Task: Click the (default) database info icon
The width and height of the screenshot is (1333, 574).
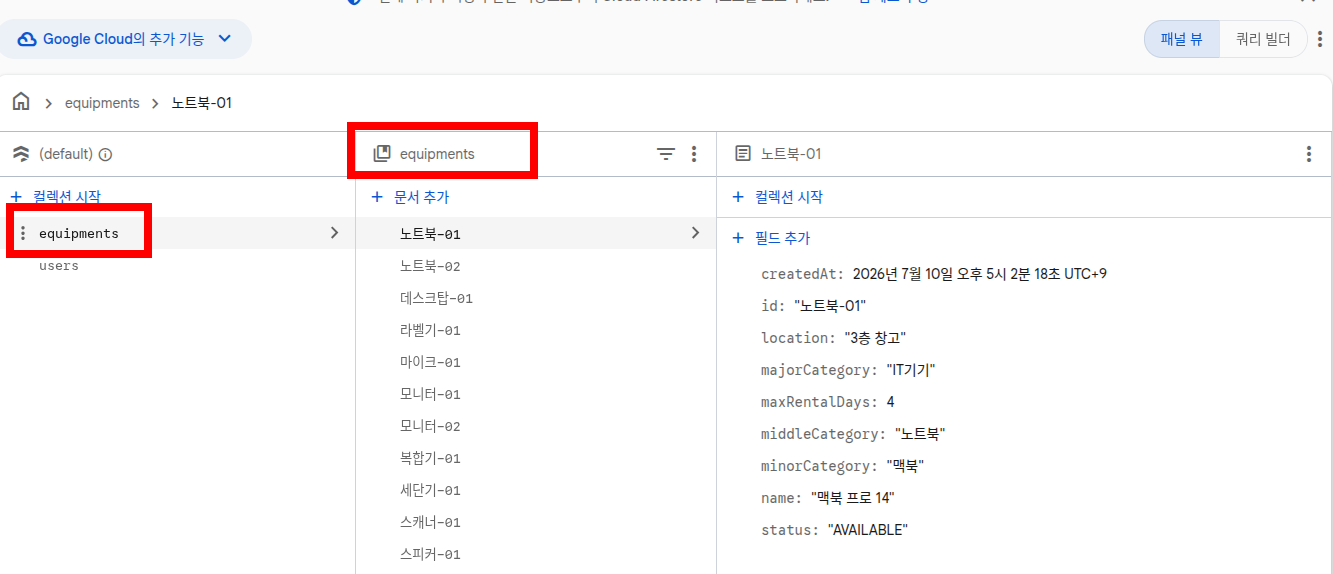Action: 106,155
